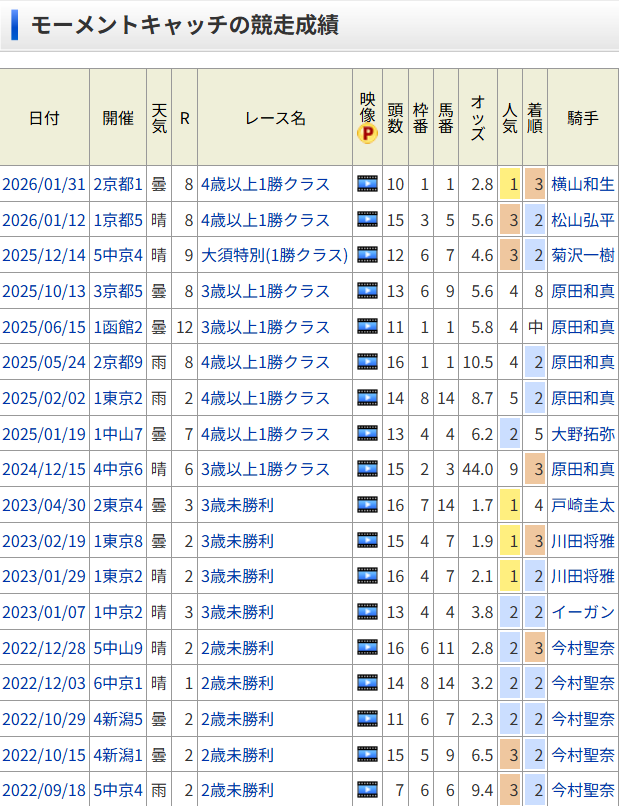
Task: Play race video for 2025/12/14 row
Action: point(367,255)
